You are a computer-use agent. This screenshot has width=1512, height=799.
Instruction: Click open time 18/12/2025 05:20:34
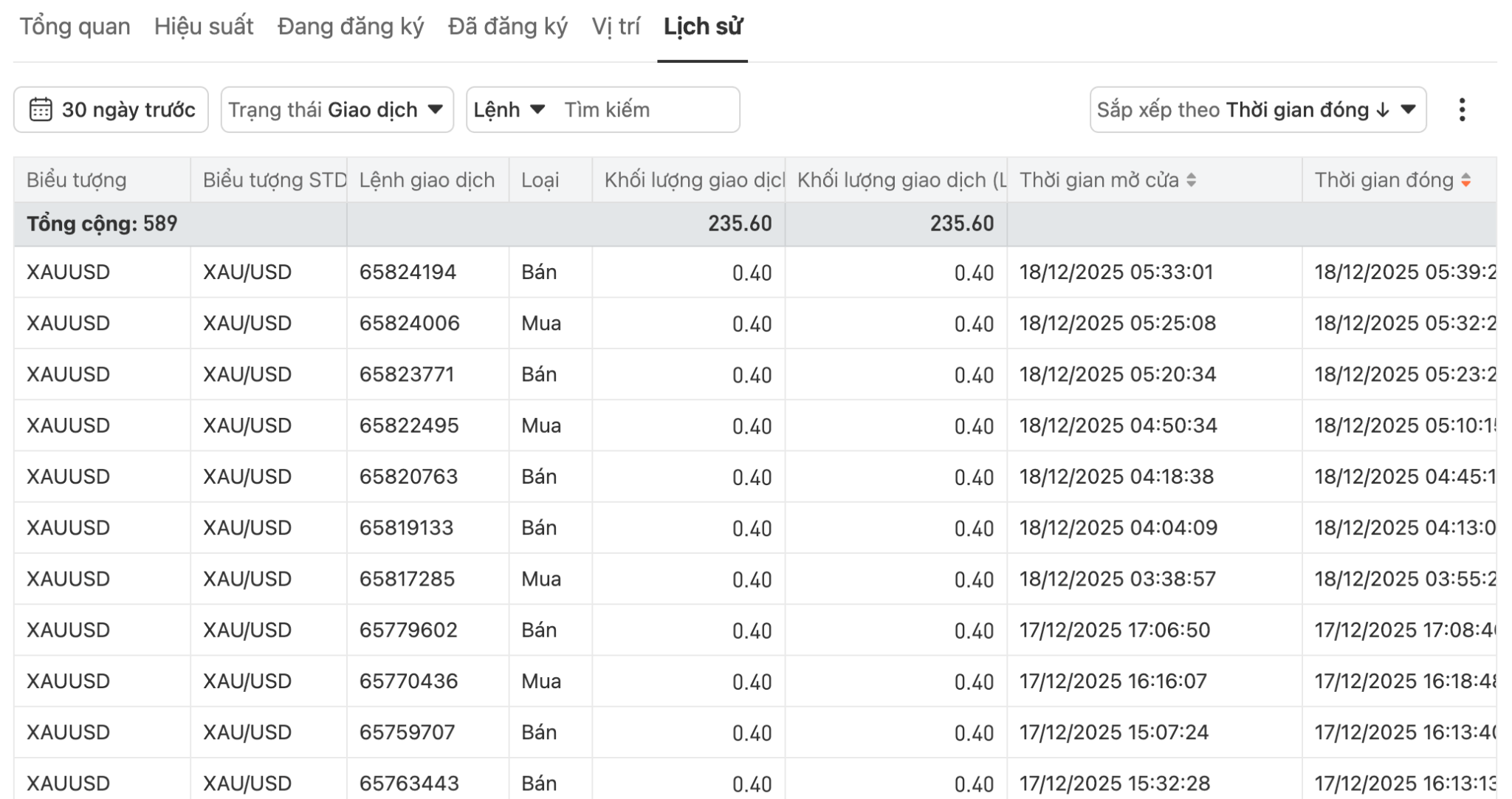click(1118, 374)
